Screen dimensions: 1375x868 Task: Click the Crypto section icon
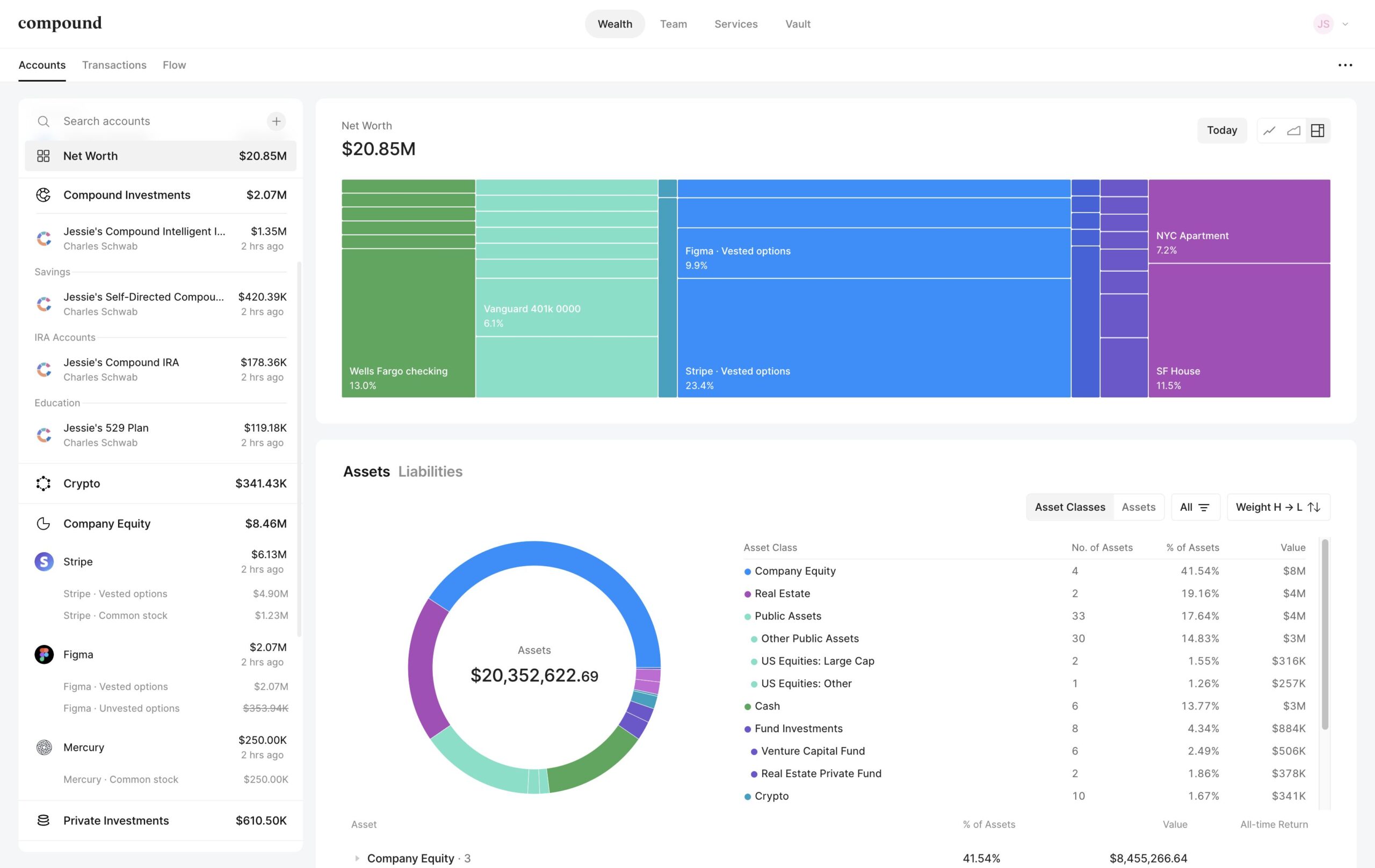(x=44, y=483)
